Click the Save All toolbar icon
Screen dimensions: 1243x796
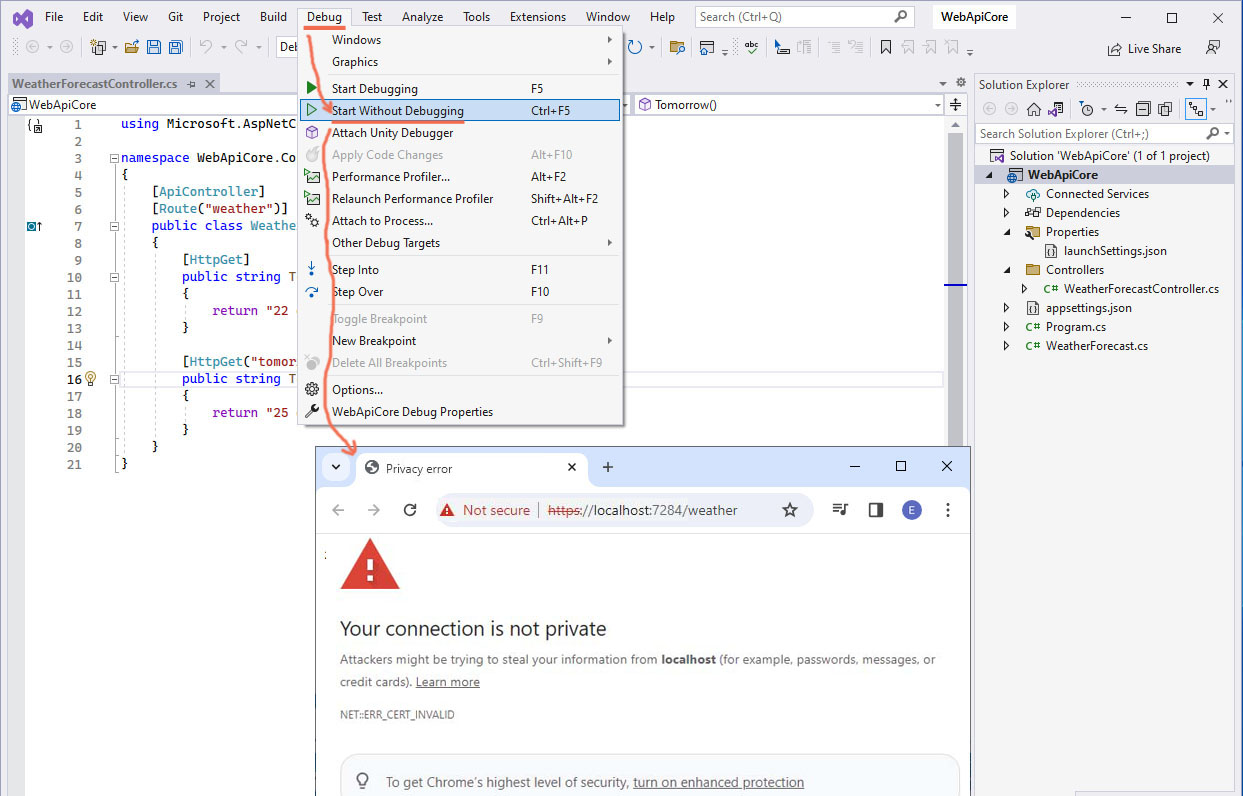click(x=175, y=47)
